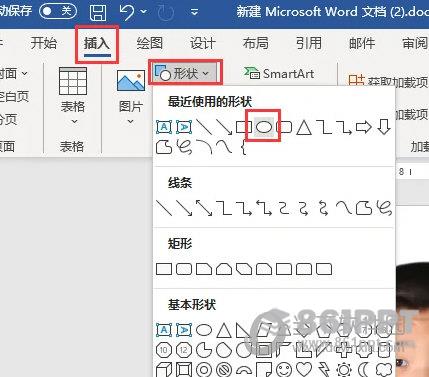Select Double Arrow line under 线条

[x=204, y=208]
